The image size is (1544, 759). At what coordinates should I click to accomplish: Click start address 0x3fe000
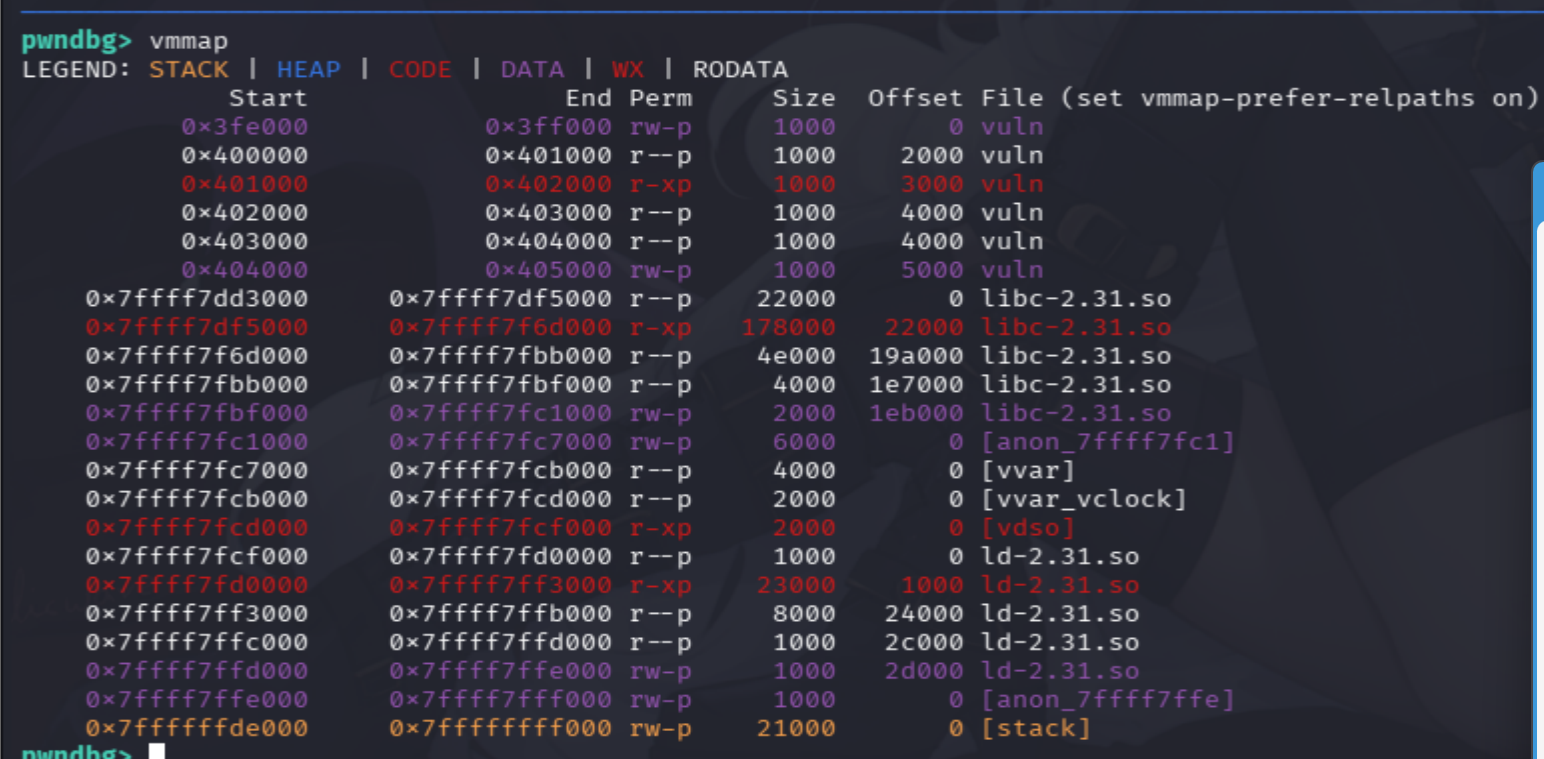click(245, 127)
